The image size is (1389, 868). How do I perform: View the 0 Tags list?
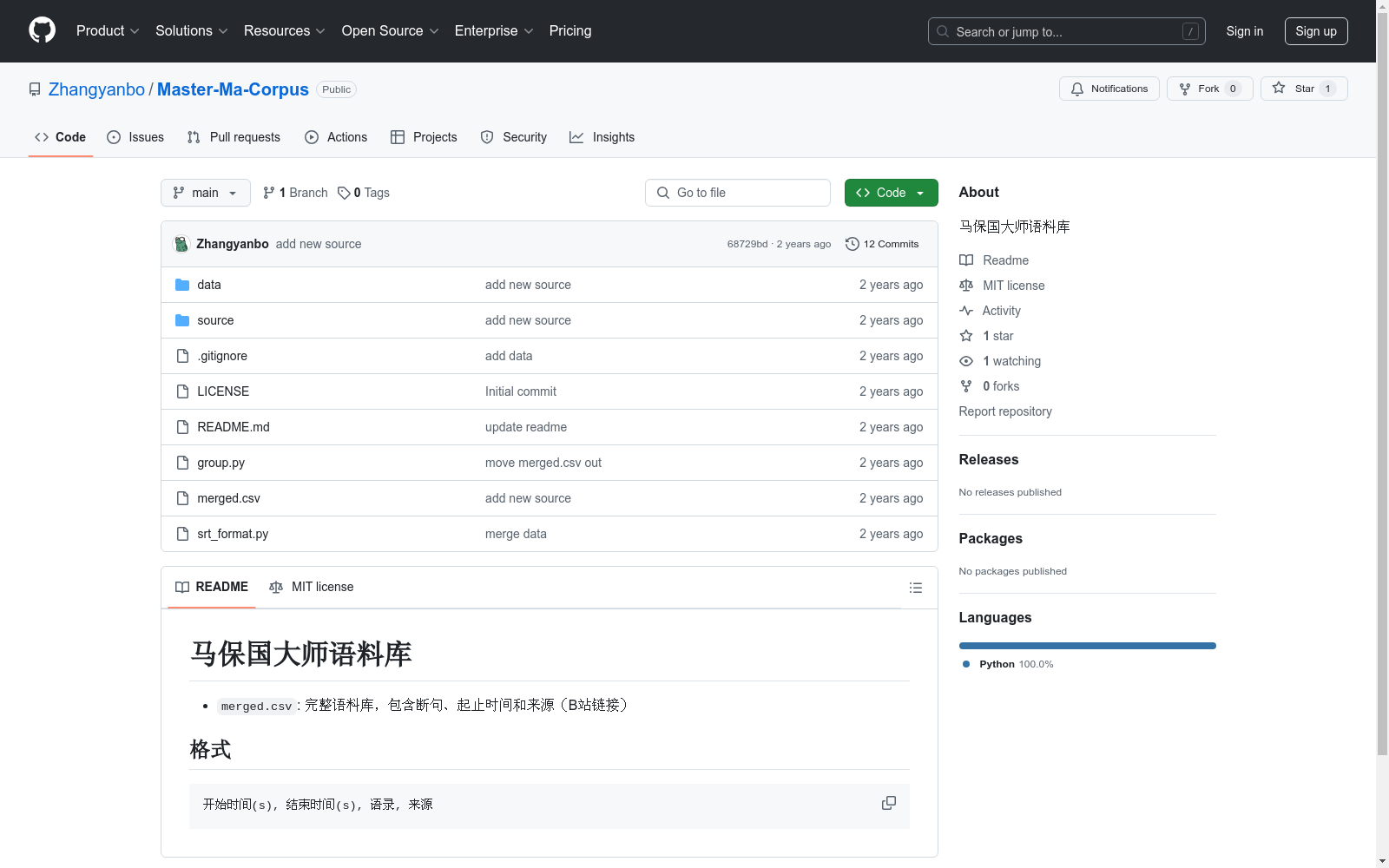click(364, 193)
